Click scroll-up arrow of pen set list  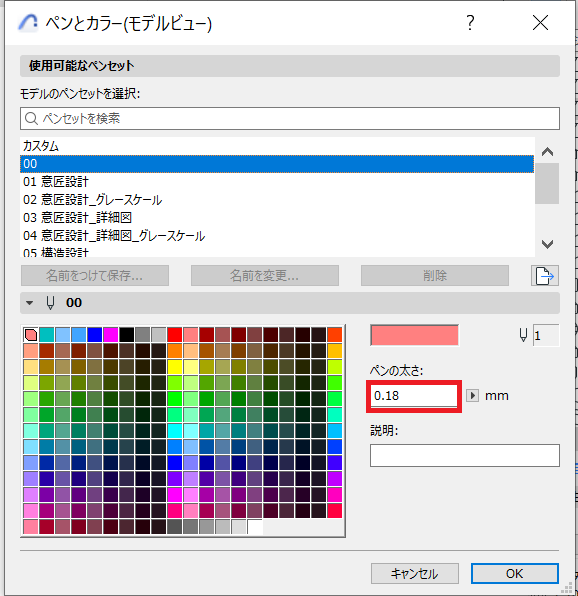point(547,152)
